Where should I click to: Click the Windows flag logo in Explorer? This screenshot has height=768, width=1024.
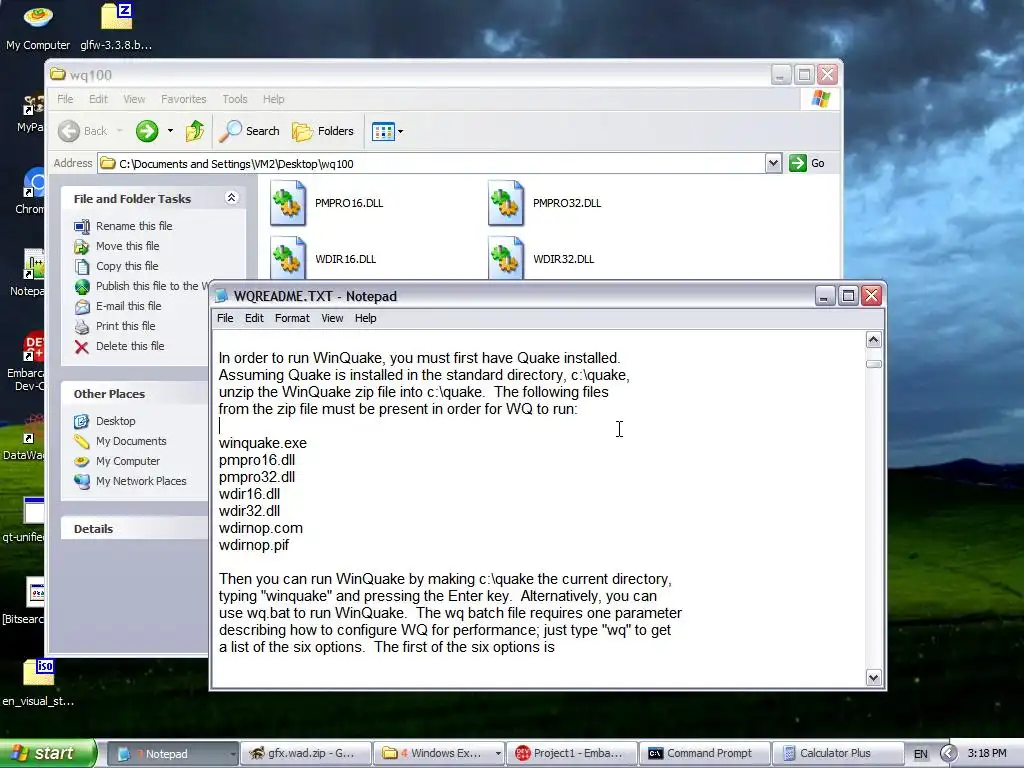[x=820, y=99]
